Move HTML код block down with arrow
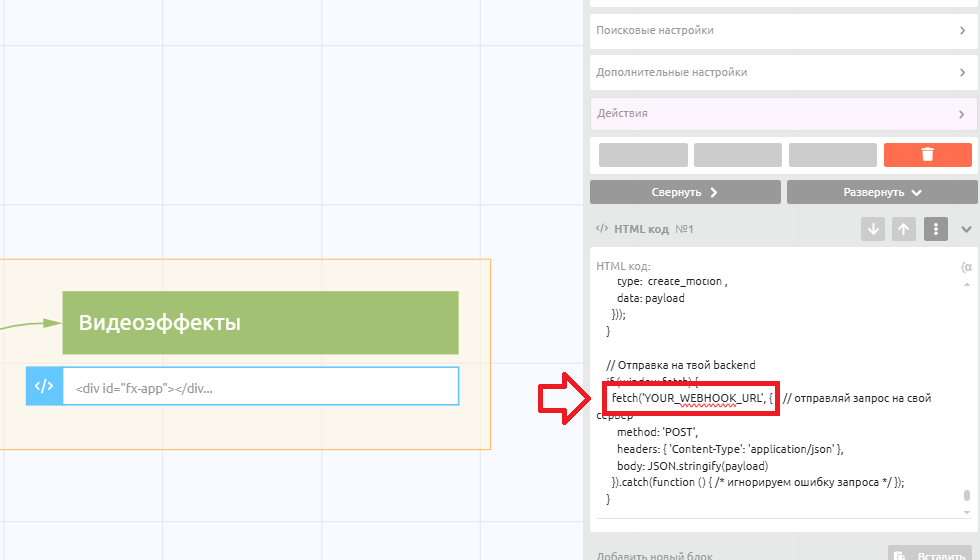The height and width of the screenshot is (560, 980). point(874,229)
